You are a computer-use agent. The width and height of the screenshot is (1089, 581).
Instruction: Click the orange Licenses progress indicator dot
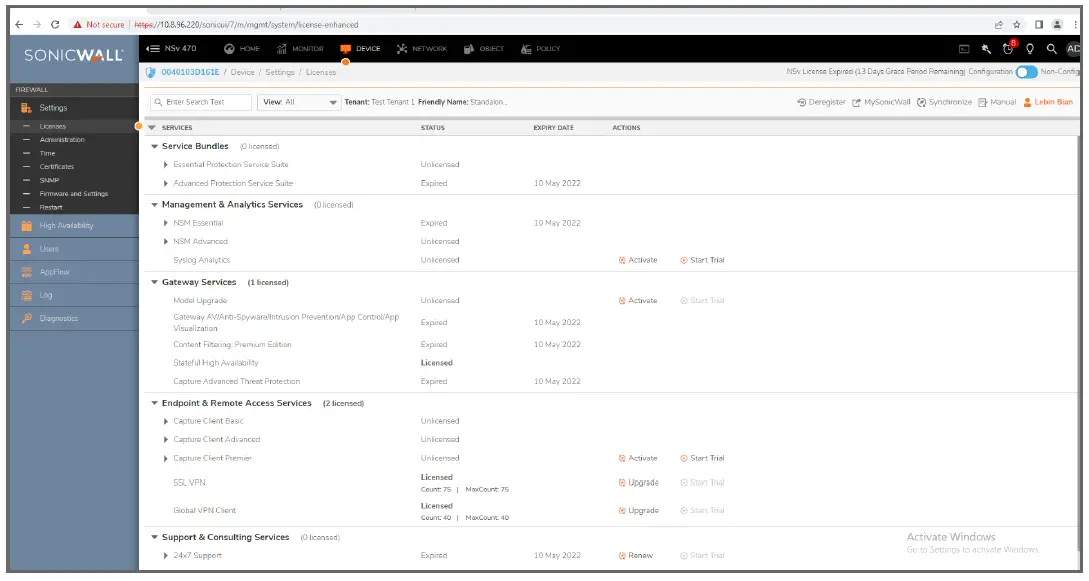pos(139,127)
